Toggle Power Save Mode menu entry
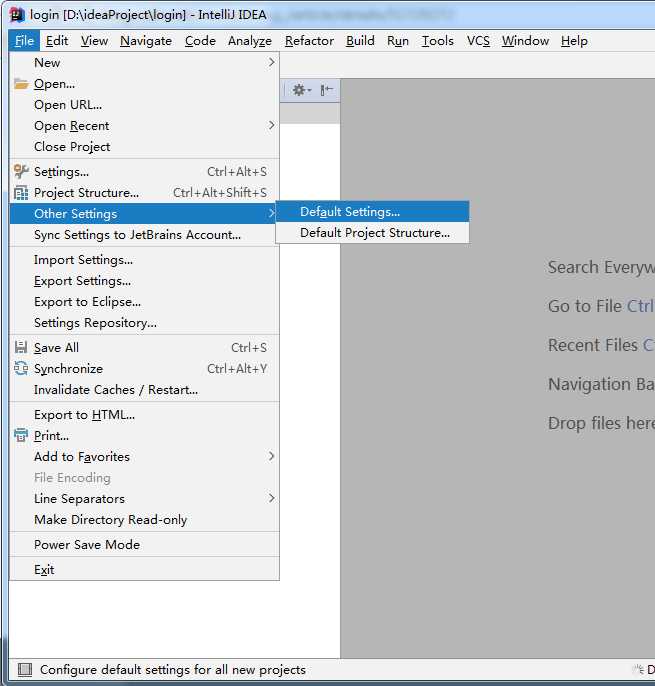 [x=144, y=544]
